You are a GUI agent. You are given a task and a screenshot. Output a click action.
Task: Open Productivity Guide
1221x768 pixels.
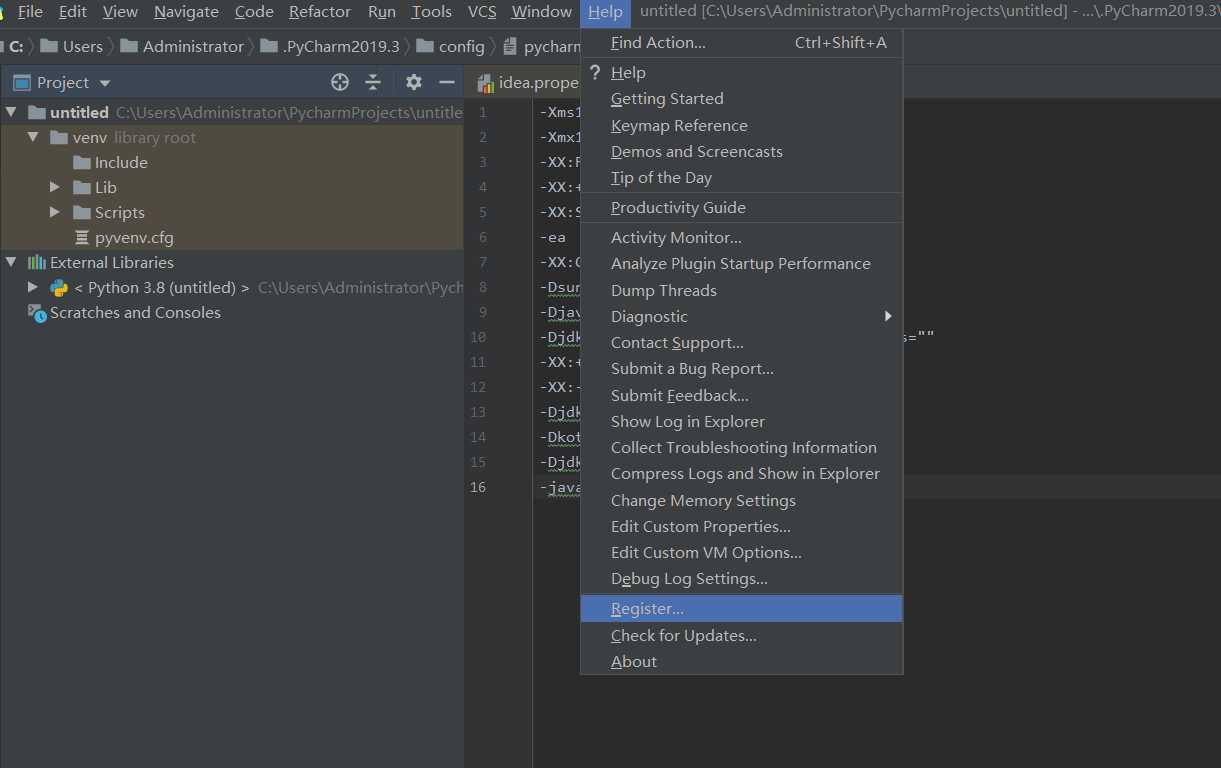click(741, 207)
